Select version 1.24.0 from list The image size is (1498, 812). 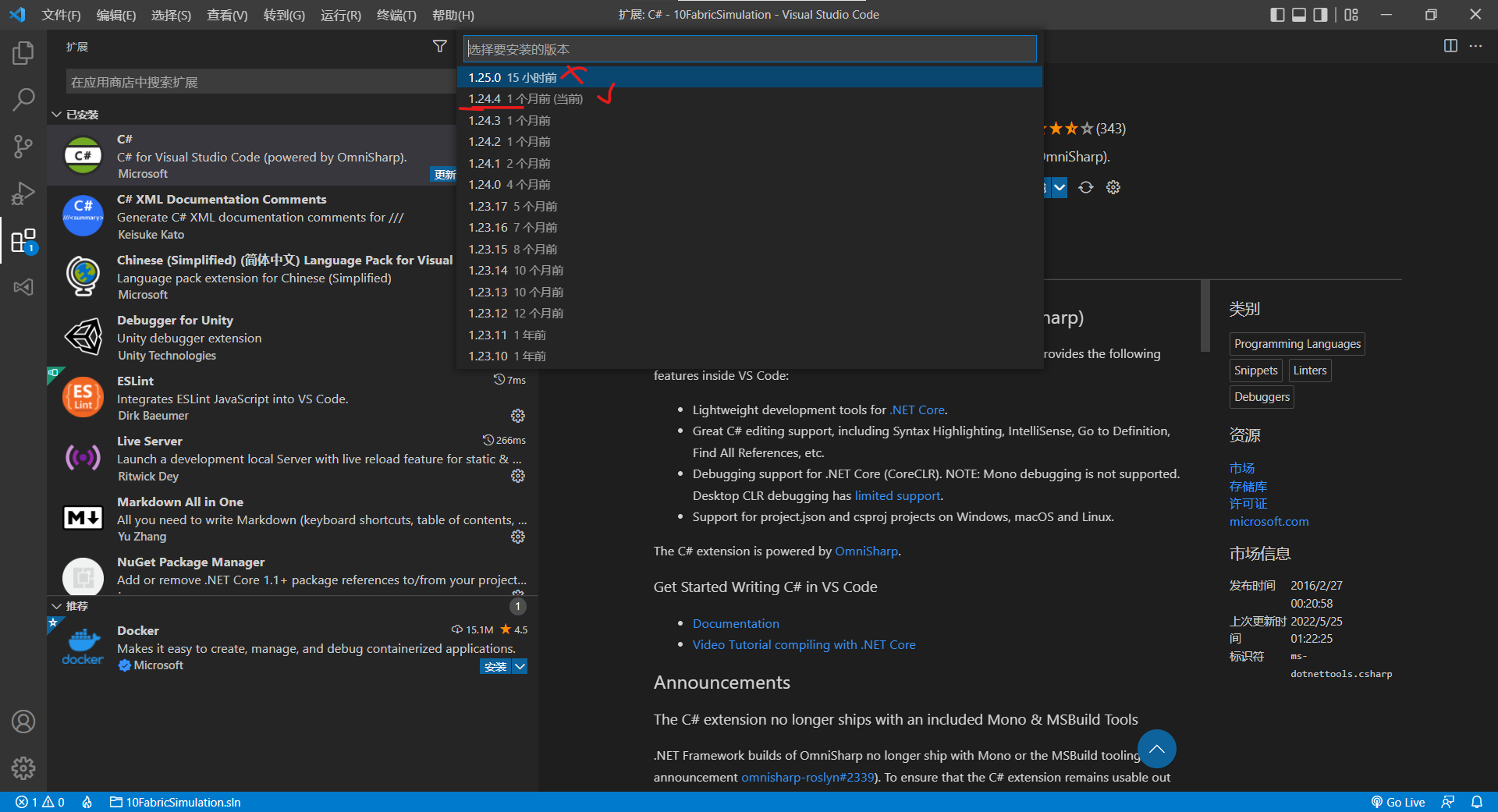coord(750,185)
